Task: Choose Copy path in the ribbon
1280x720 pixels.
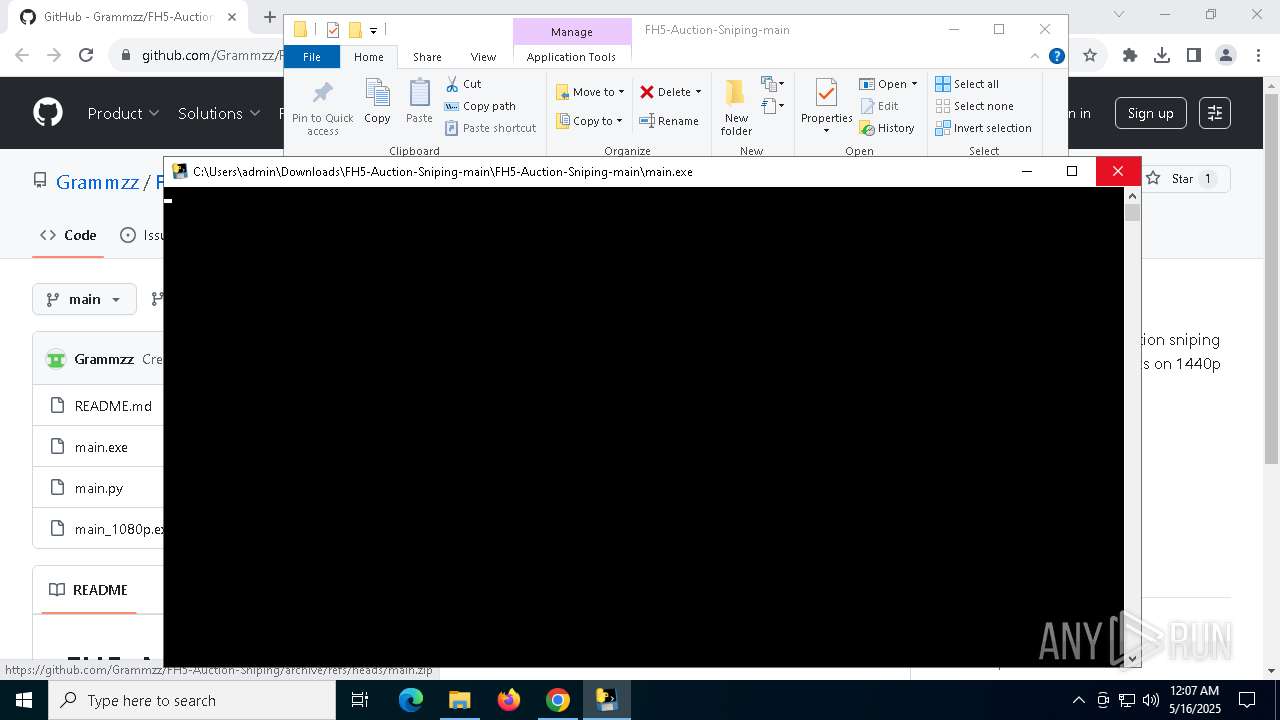Action: point(480,106)
